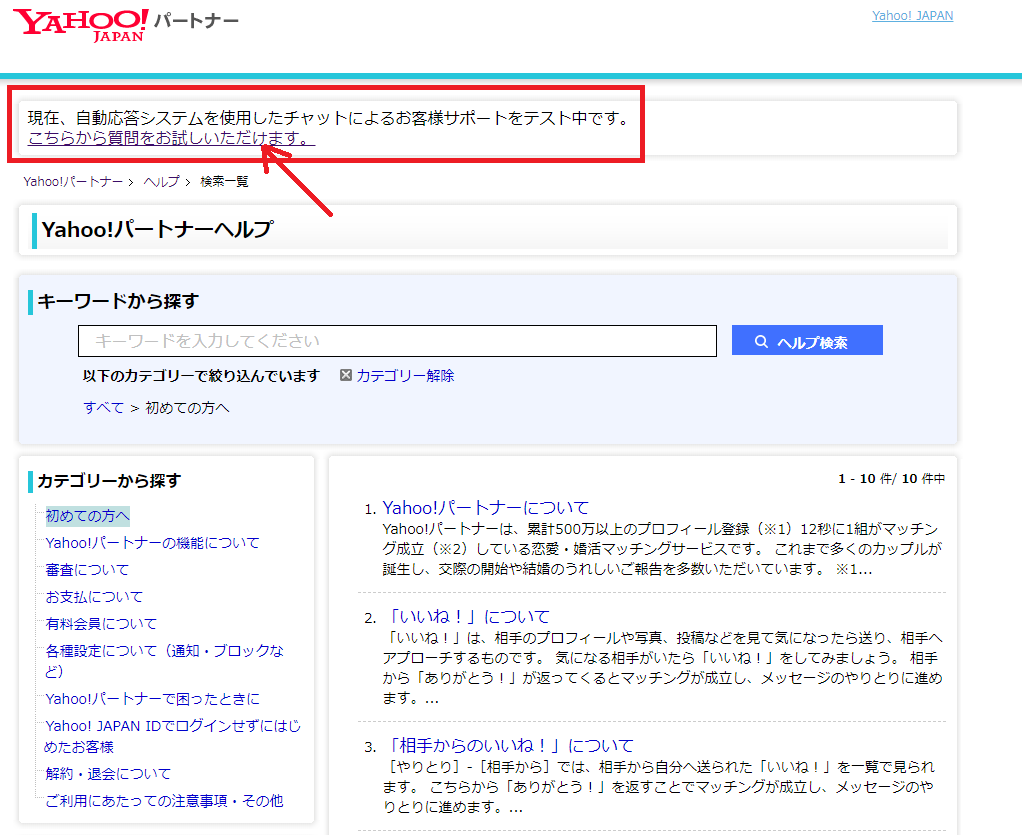Select ご利用にあたっての注意事項・その他 category
Viewport: 1022px width, 835px height.
[x=164, y=800]
